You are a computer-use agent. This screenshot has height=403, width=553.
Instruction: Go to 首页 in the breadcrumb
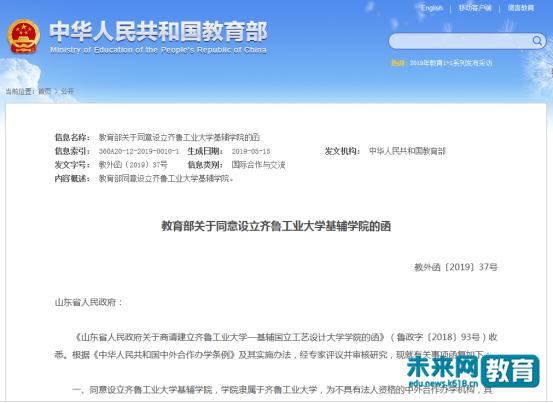(44, 92)
